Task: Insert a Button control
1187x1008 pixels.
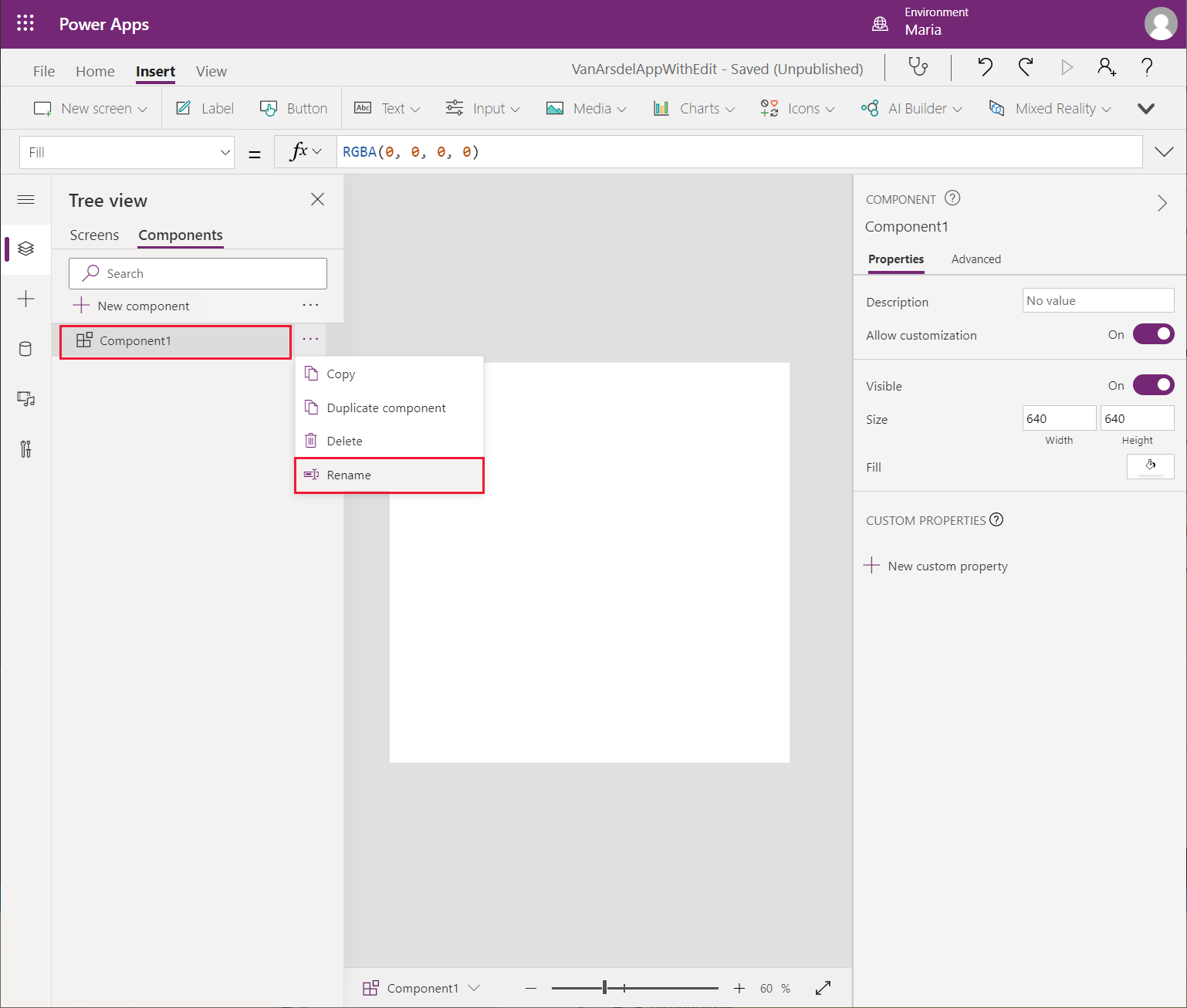Action: (x=294, y=108)
